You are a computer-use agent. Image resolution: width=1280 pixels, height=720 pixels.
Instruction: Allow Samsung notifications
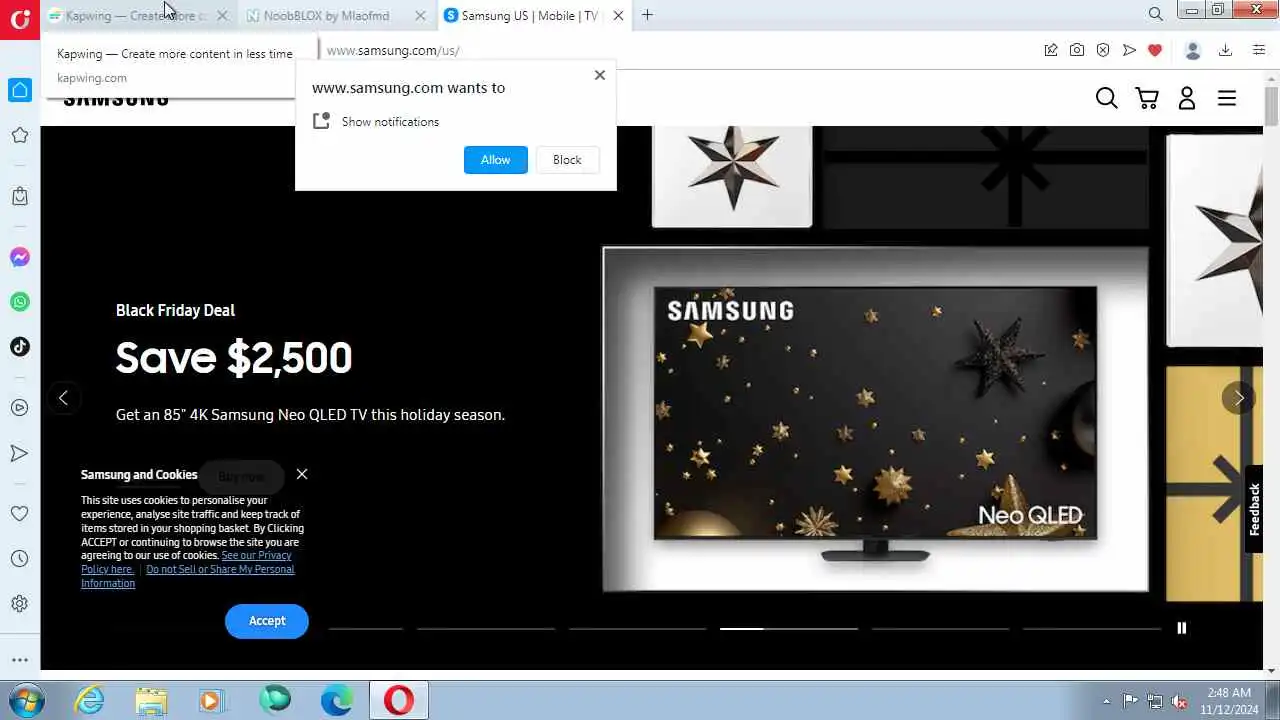tap(496, 160)
